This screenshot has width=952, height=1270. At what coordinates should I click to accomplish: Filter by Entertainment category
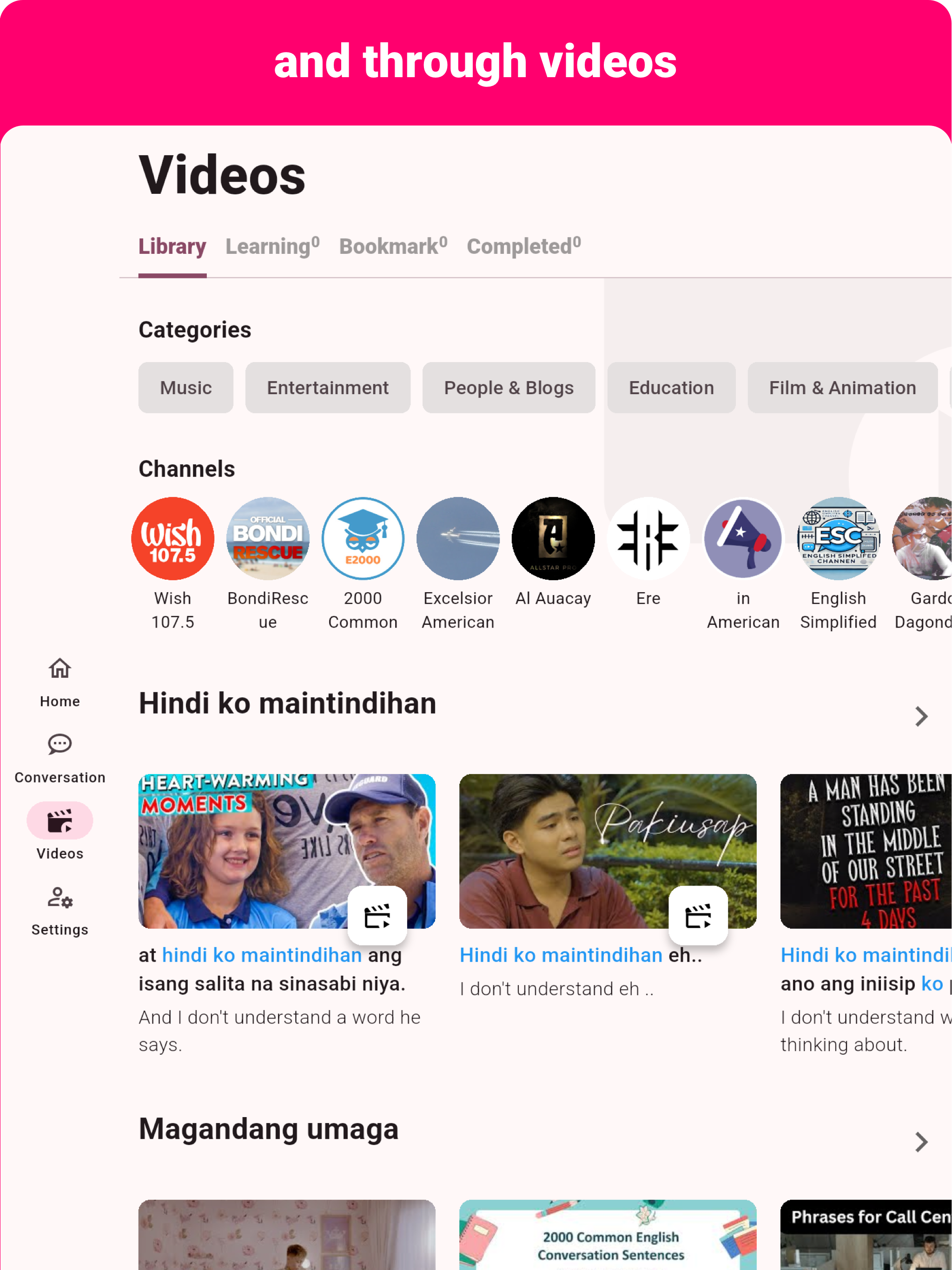(328, 388)
